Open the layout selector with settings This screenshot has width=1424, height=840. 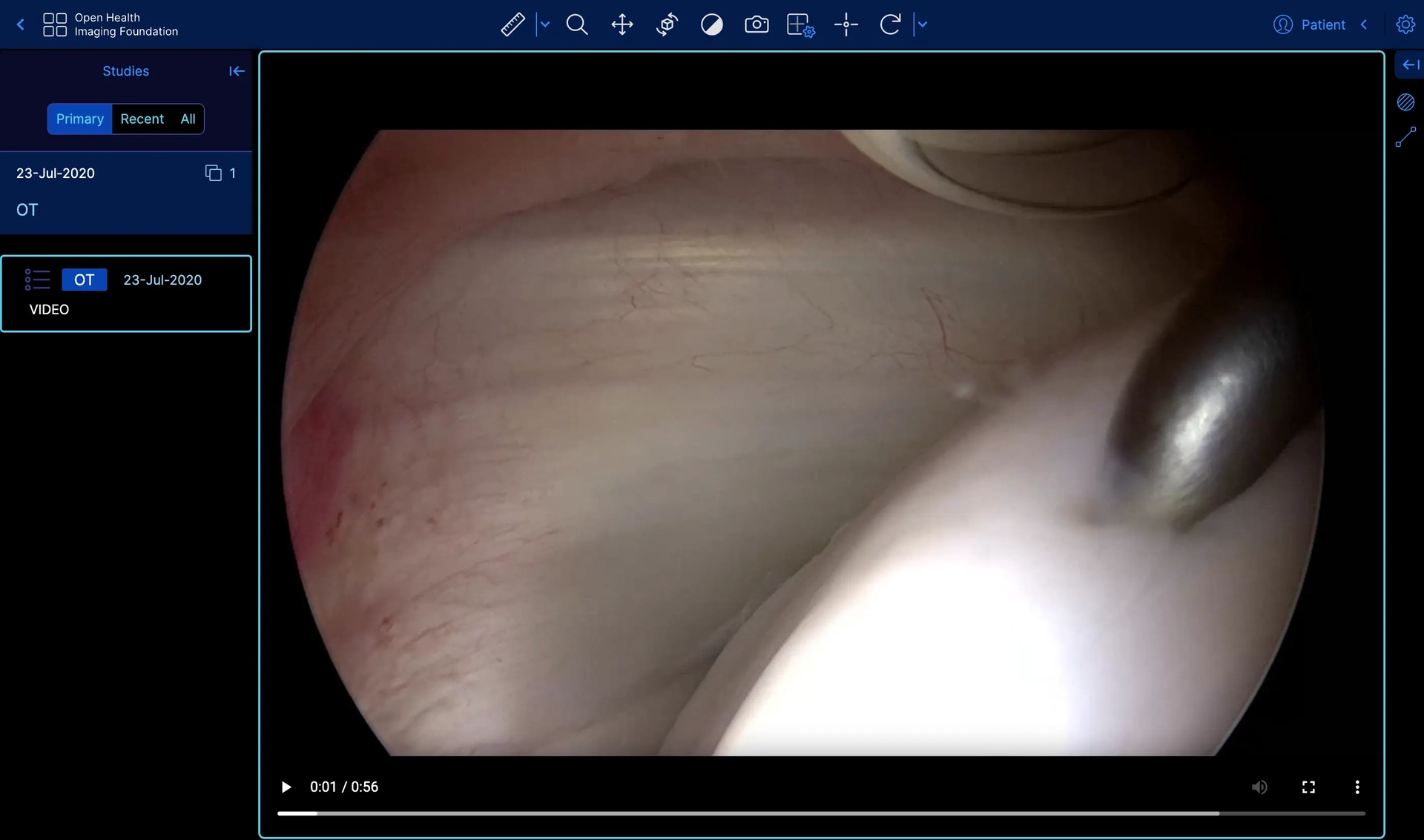click(800, 24)
